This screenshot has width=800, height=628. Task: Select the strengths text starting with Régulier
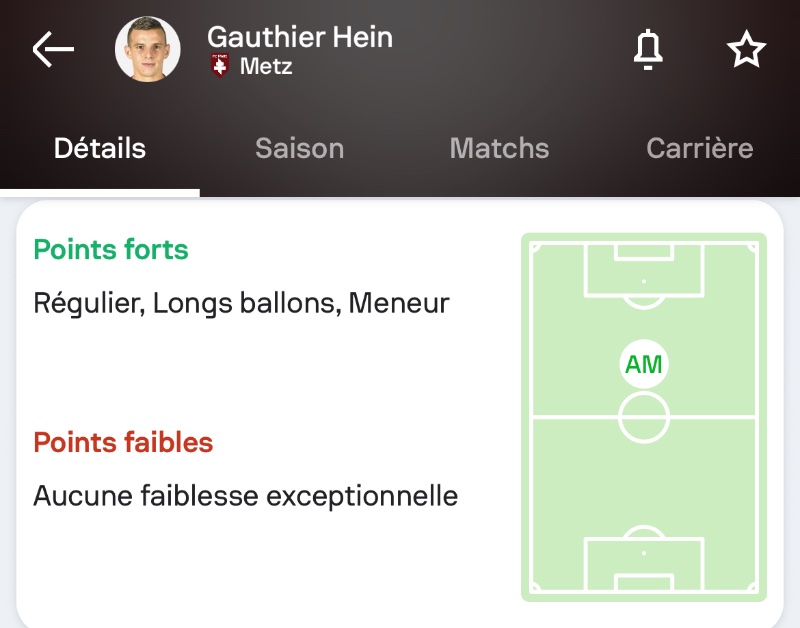(241, 303)
